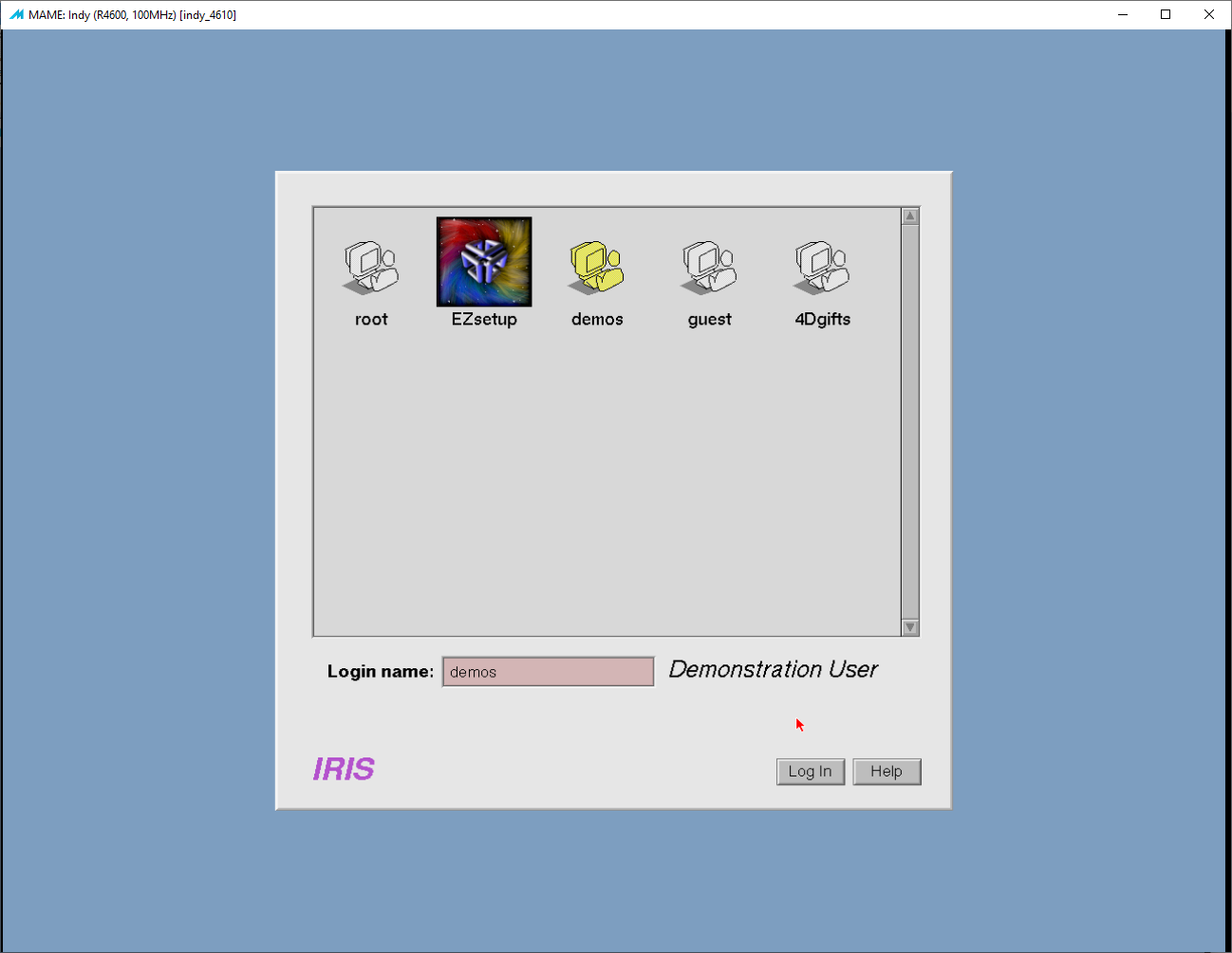Click the "EZsetup" text label
The image size is (1232, 953).
tap(484, 320)
